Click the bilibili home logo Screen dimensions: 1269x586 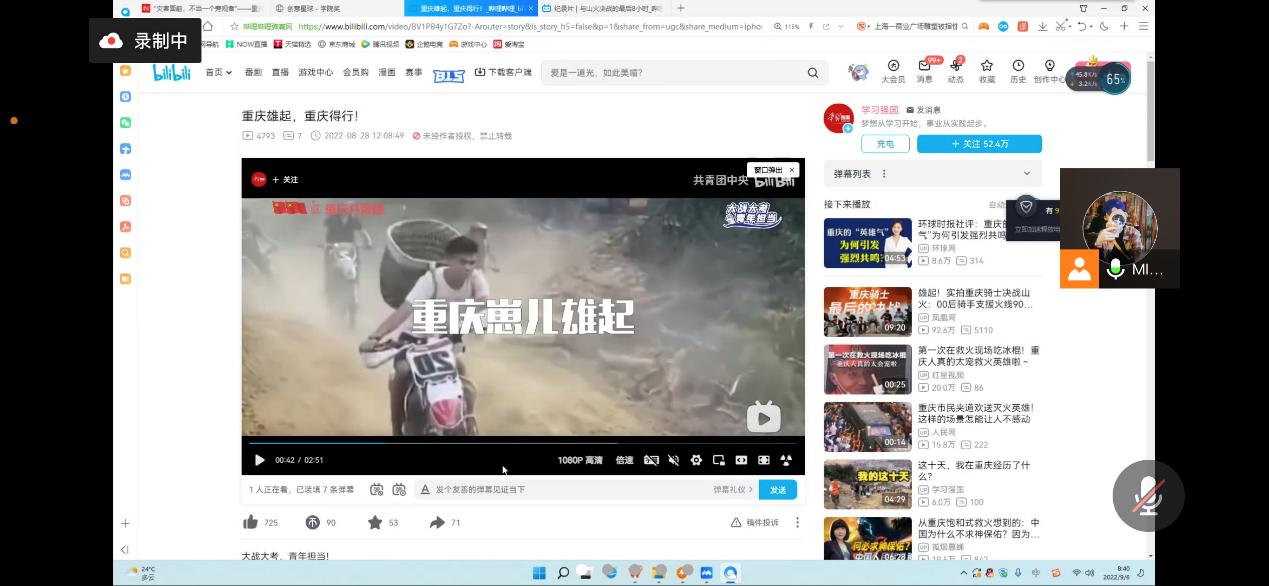171,72
